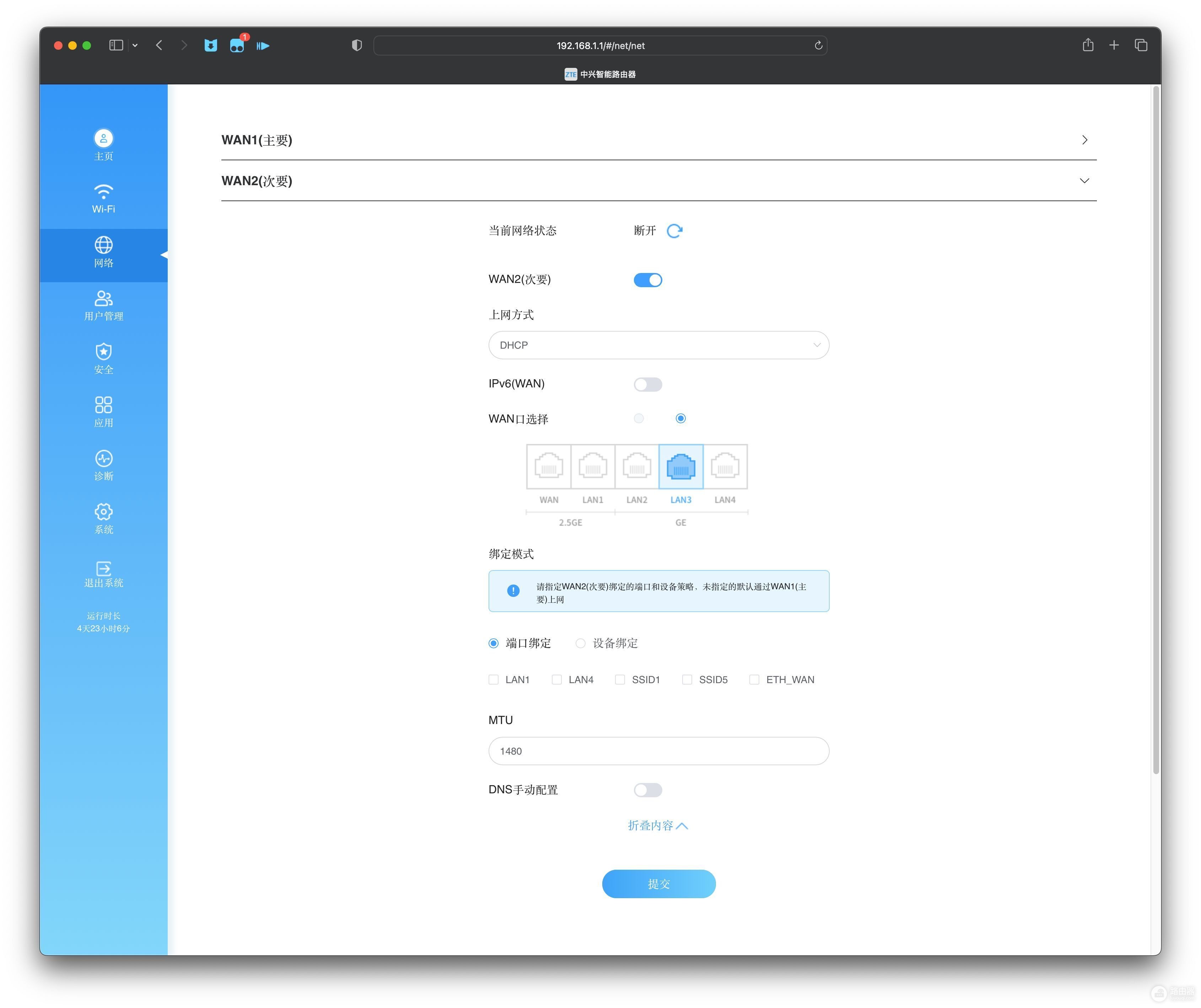The height and width of the screenshot is (1008, 1201).
Task: Open the 安全 security shield icon
Action: tap(103, 351)
